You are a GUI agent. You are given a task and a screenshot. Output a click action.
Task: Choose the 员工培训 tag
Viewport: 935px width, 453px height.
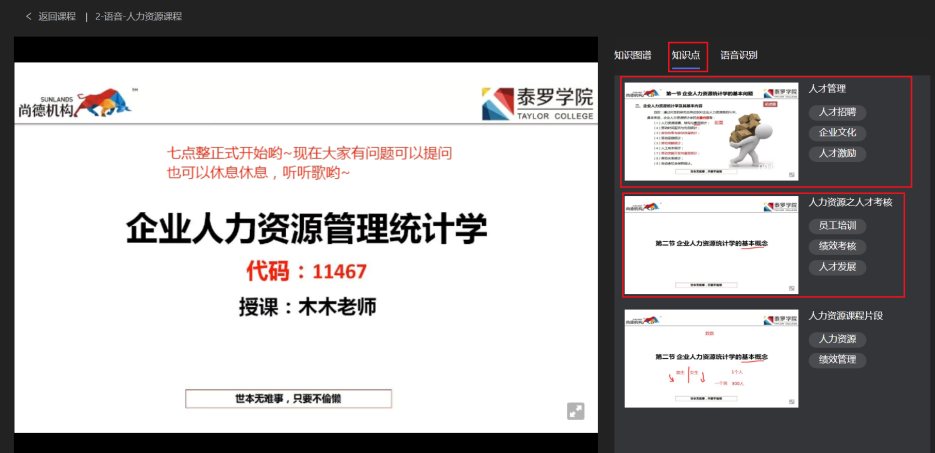[x=837, y=226]
